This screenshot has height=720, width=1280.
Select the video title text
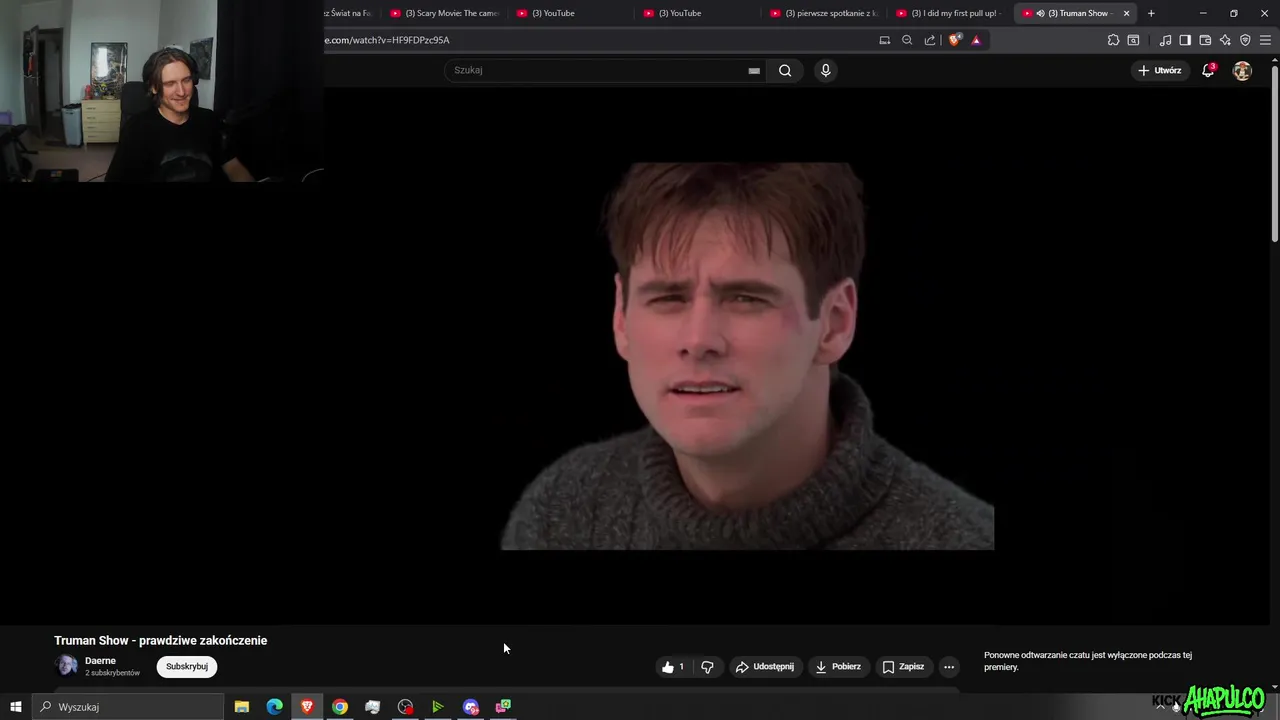(x=161, y=640)
